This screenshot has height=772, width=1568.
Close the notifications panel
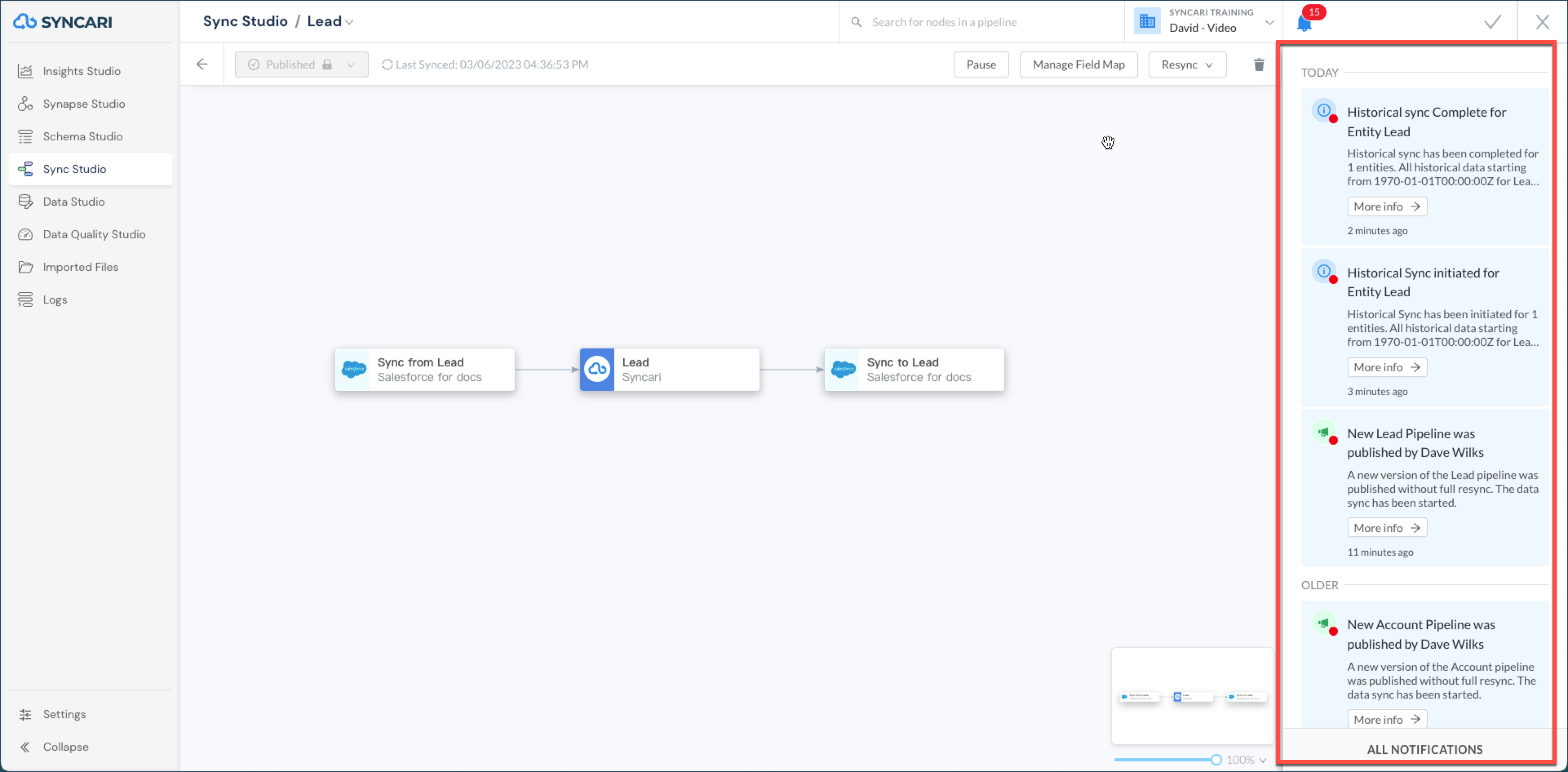pos(1542,22)
